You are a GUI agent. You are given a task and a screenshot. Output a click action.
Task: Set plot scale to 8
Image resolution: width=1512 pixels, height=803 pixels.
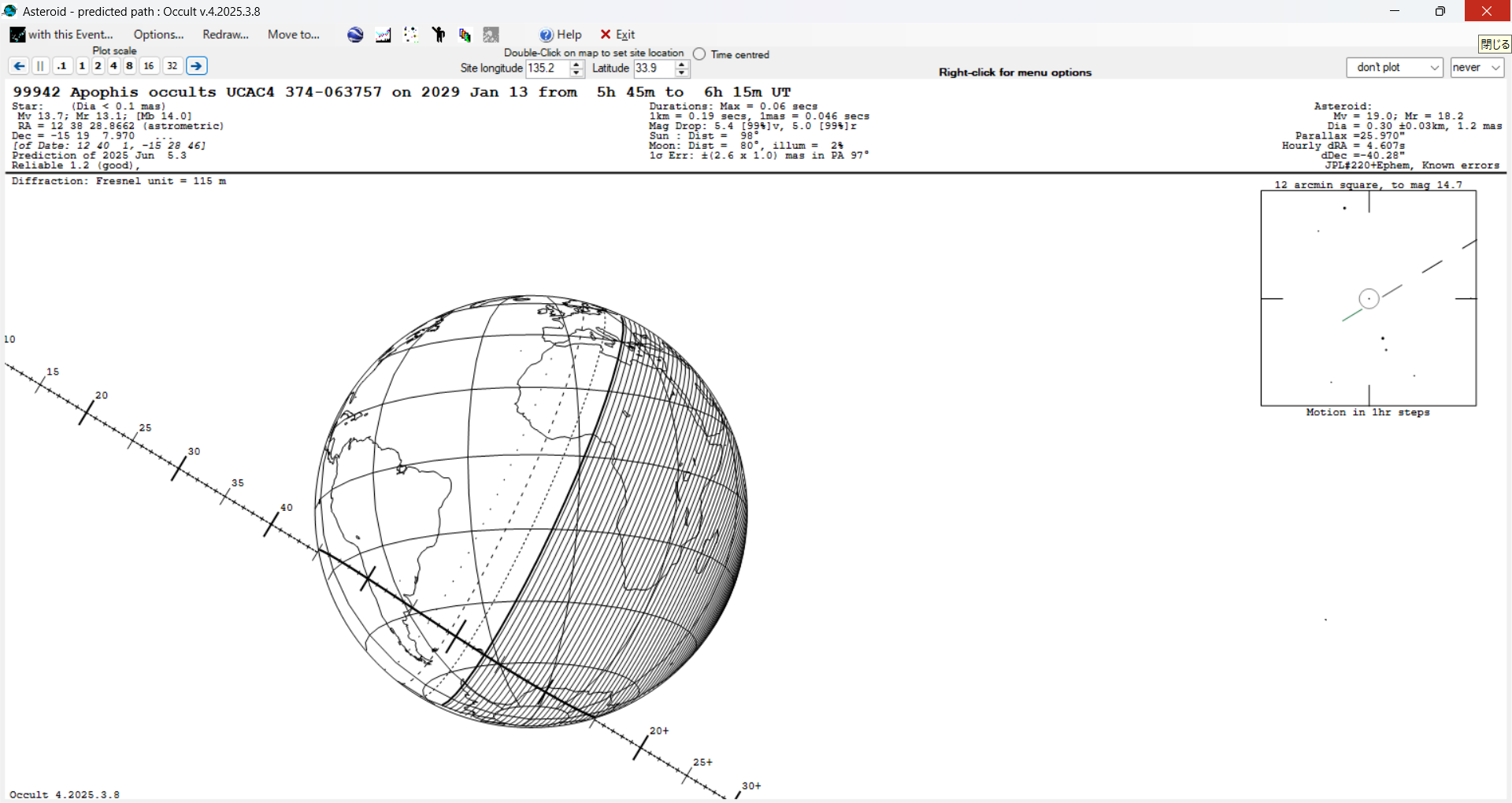coord(129,66)
